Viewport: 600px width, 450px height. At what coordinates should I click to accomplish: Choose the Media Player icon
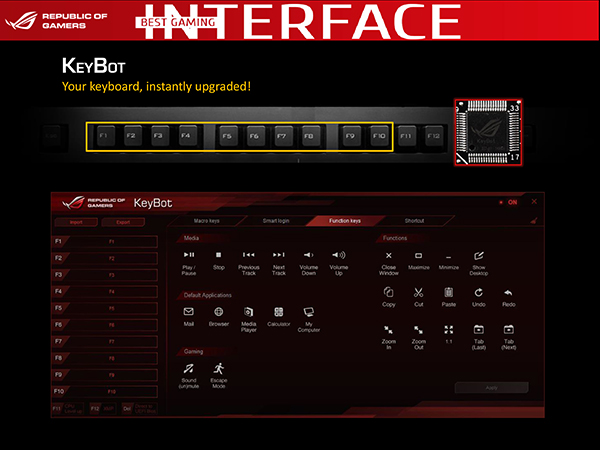point(248,312)
